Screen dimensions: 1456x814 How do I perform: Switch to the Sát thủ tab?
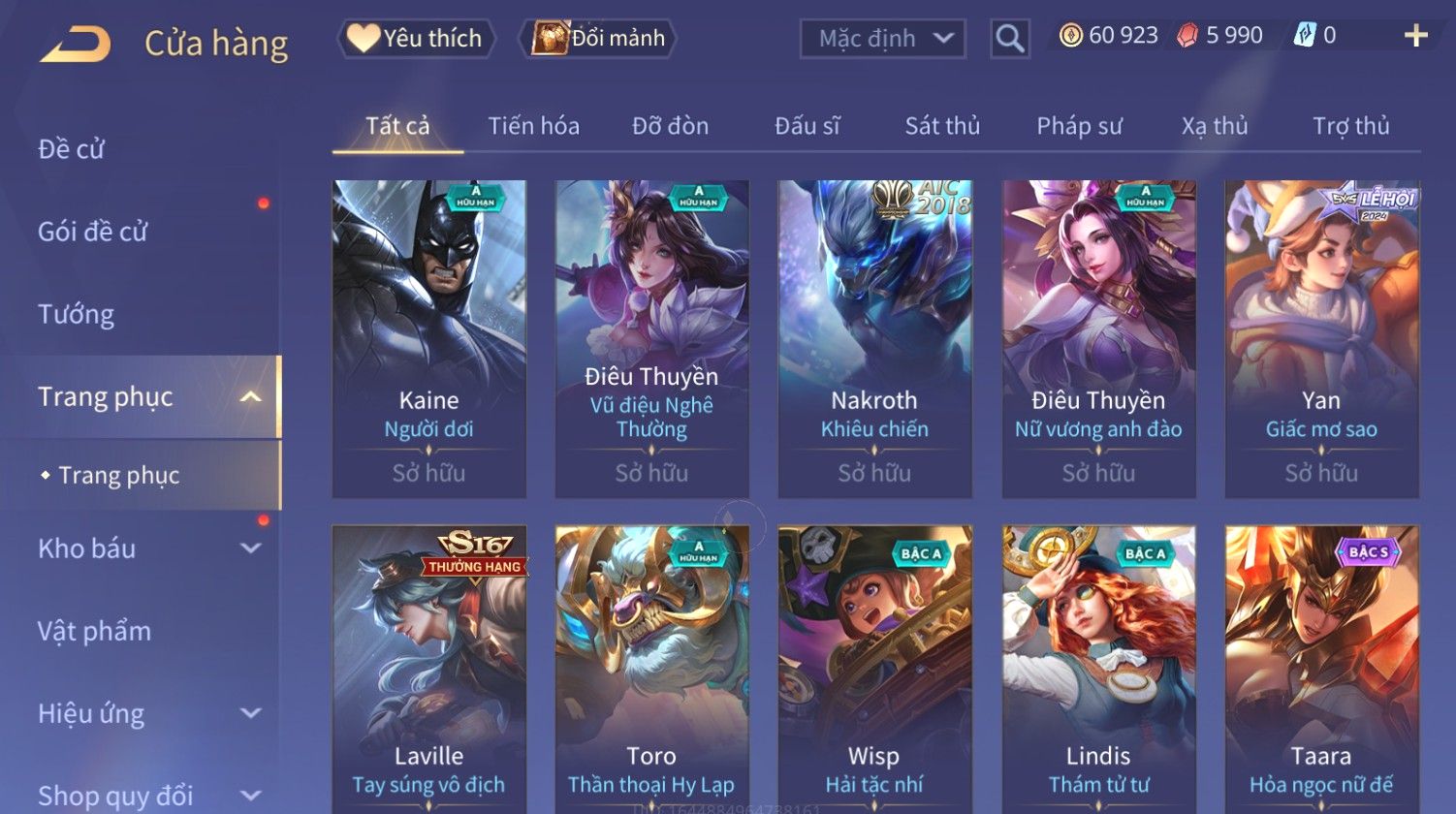942,126
